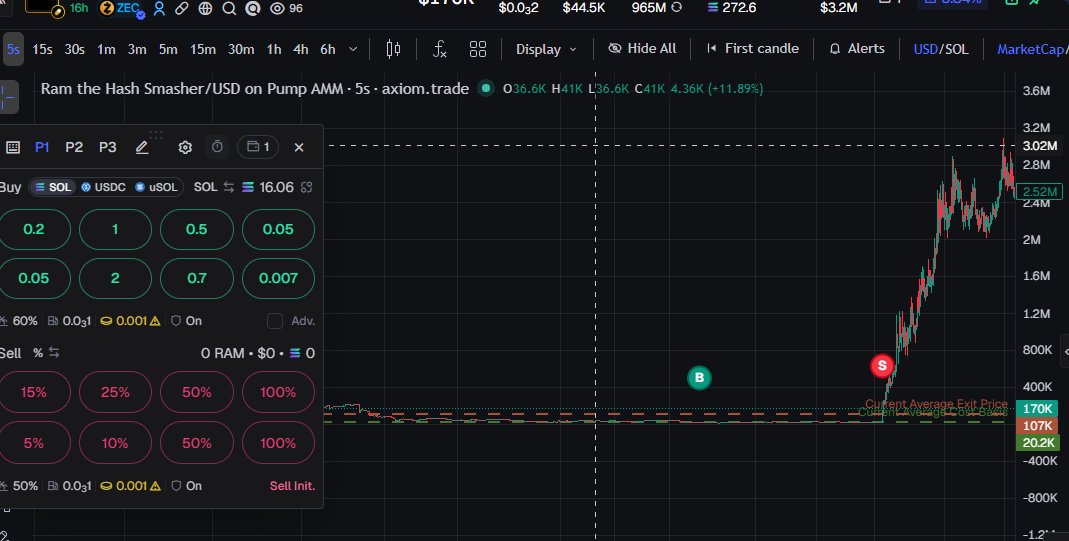1069x541 pixels.
Task: Click the Sell Init. link
Action: 292,486
